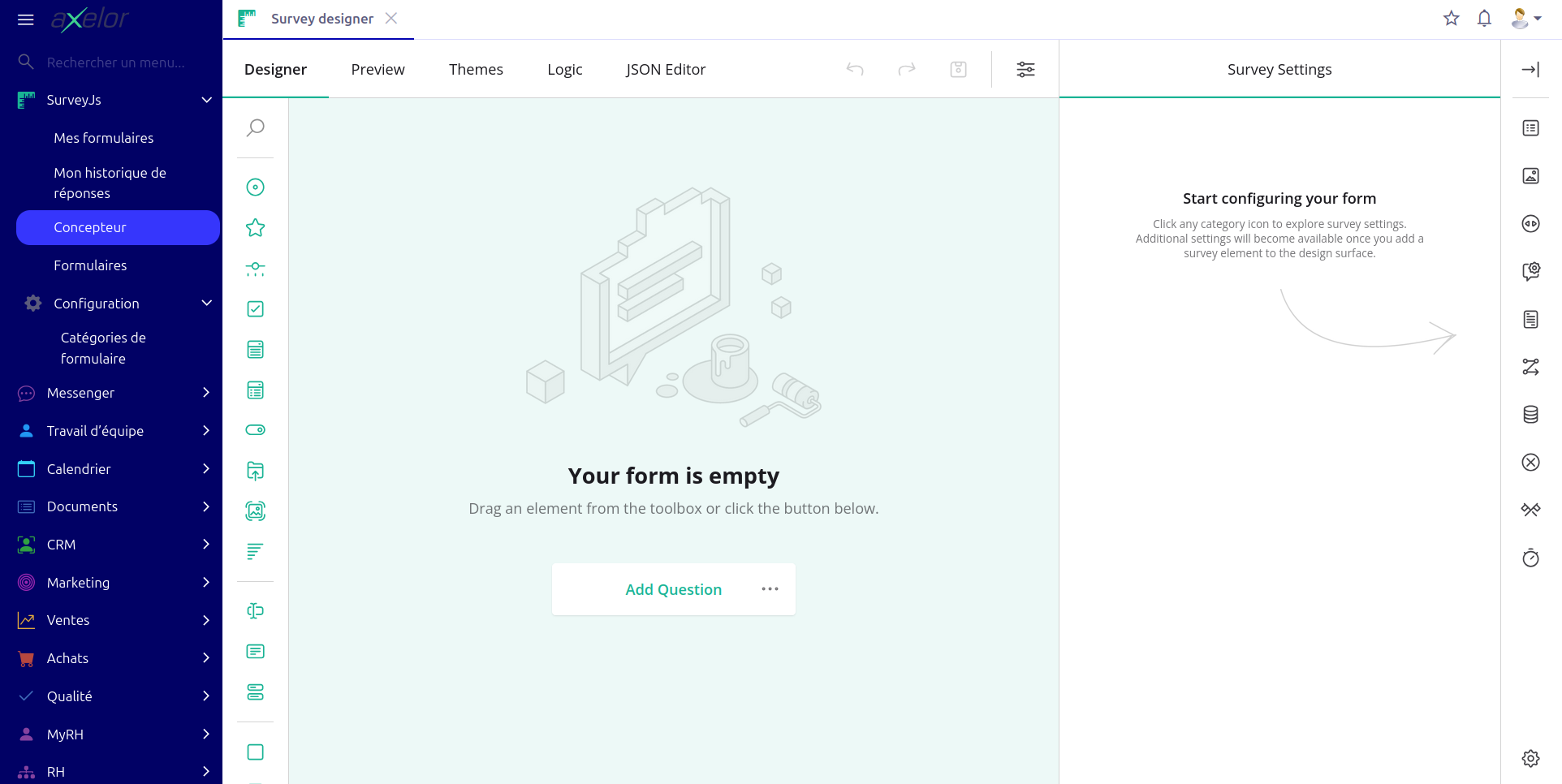The height and width of the screenshot is (784, 1562).
Task: Add Survey designer to favorites star
Action: point(1452,18)
